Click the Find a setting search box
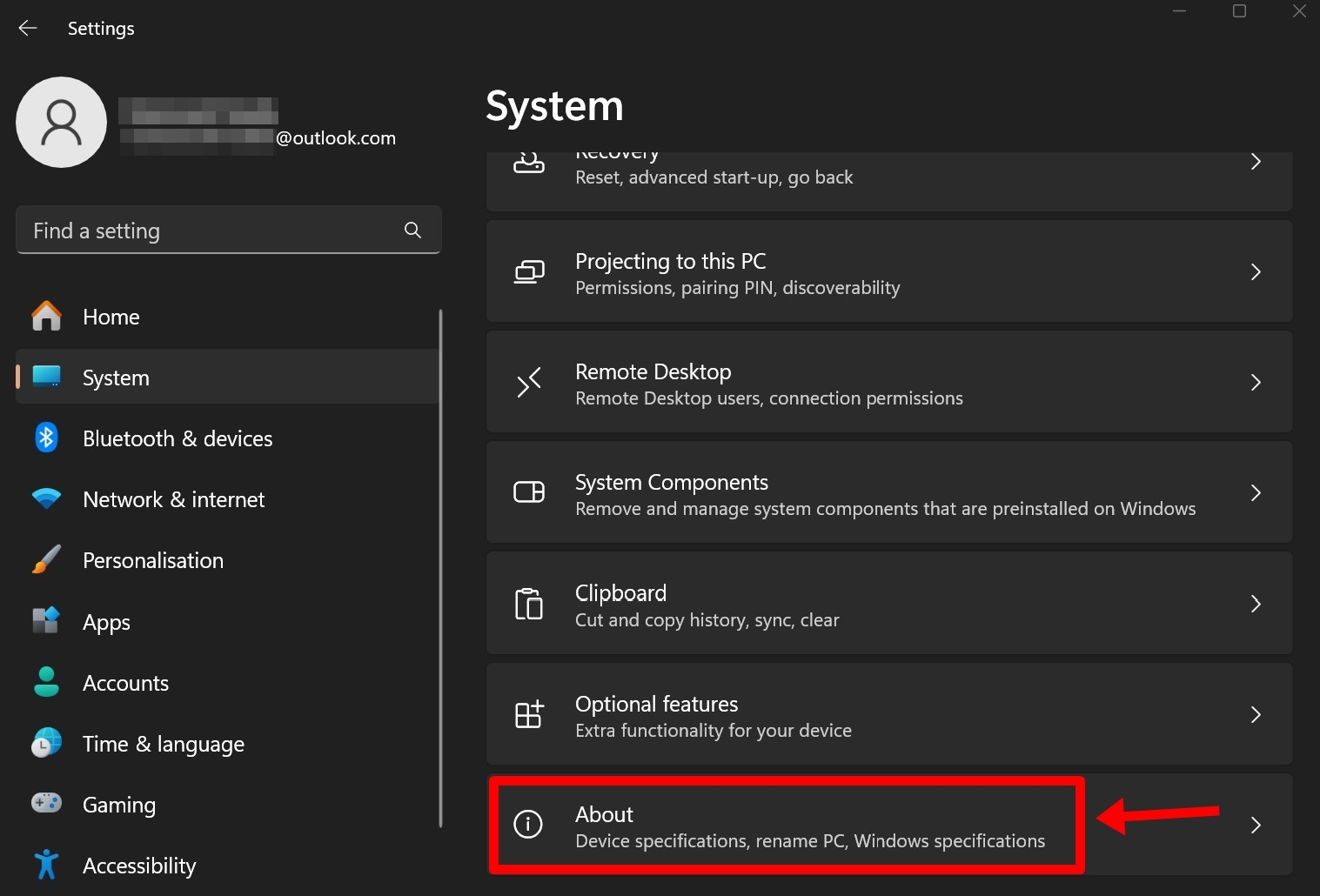Image resolution: width=1320 pixels, height=896 pixels. pyautogui.click(x=228, y=230)
